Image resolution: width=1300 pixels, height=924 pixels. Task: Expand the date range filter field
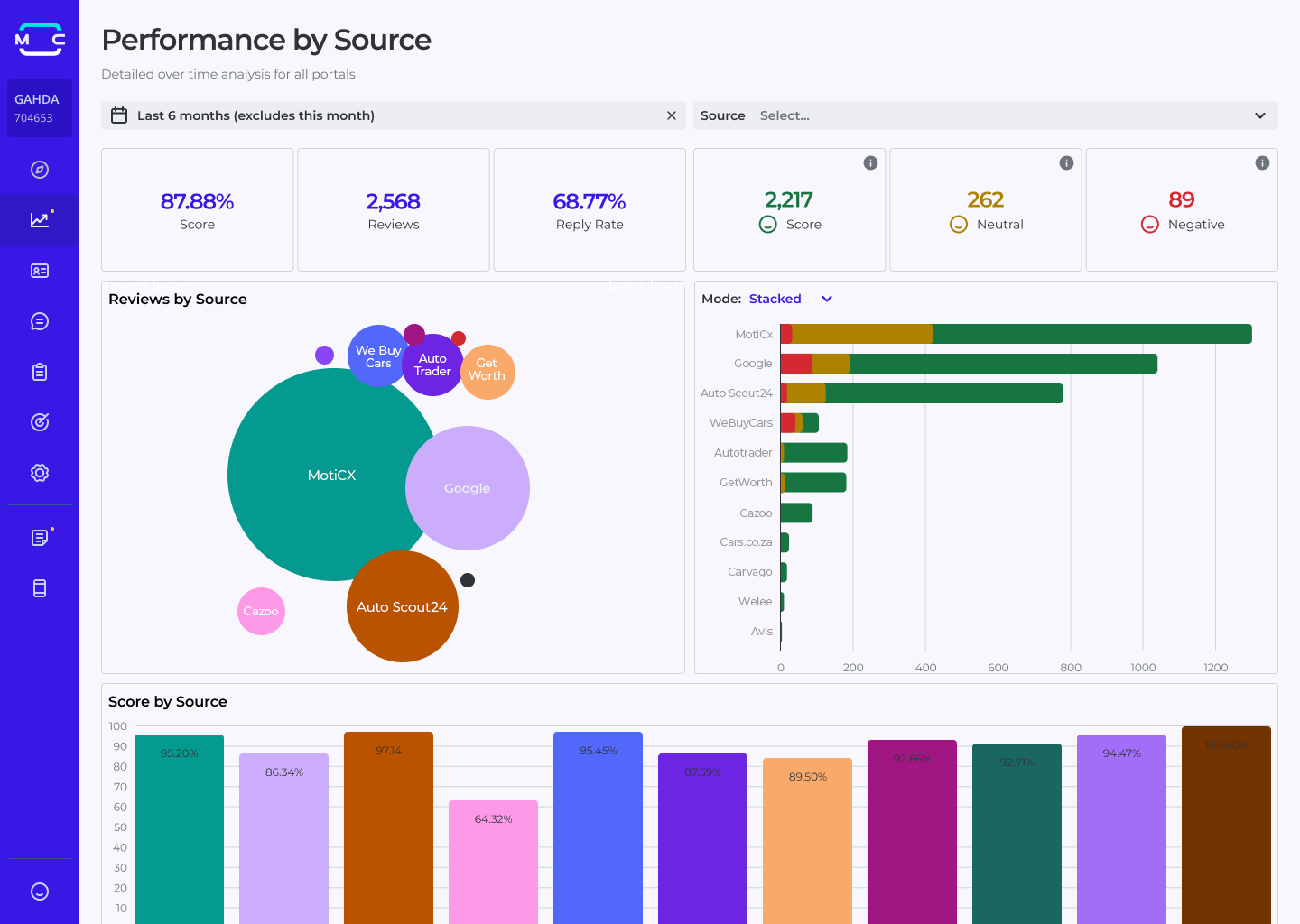(388, 115)
